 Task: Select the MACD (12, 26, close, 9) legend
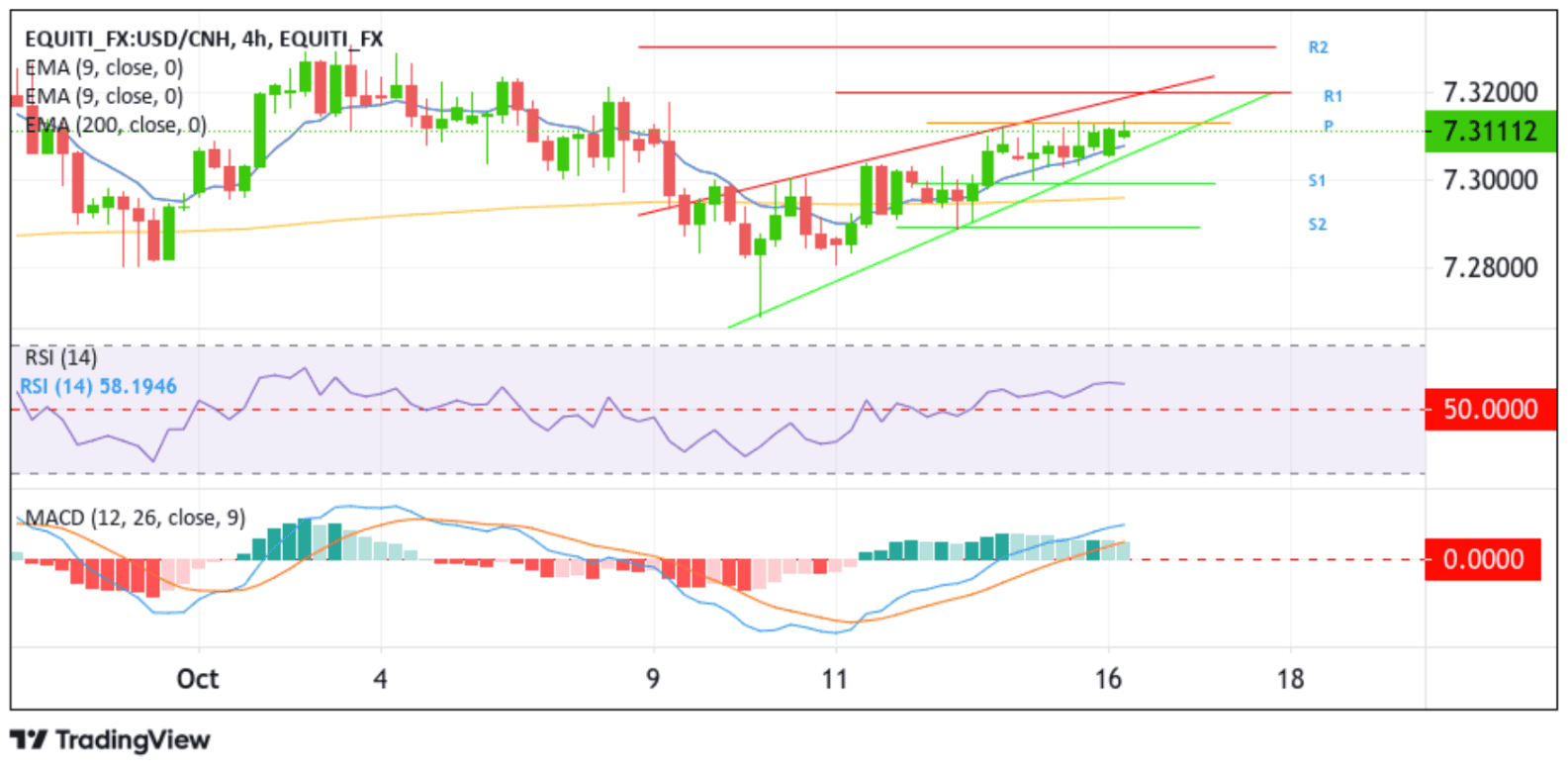[x=136, y=518]
